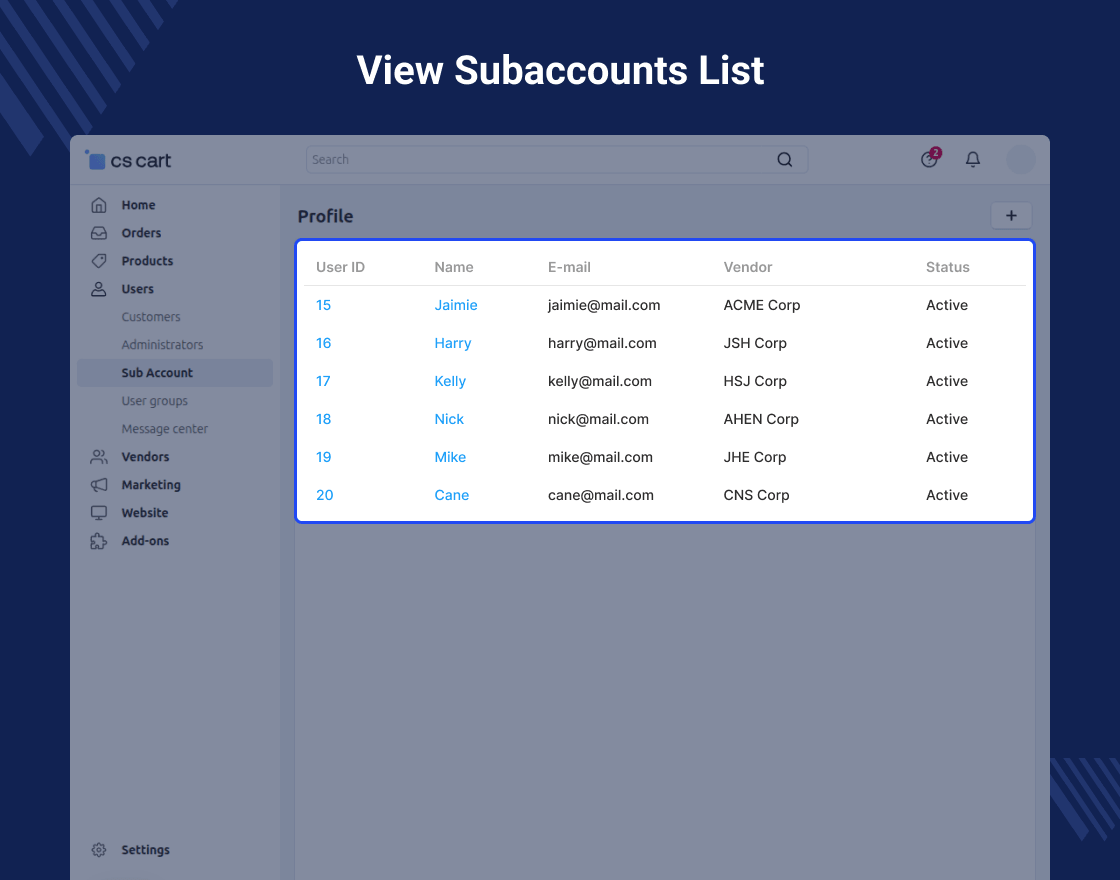This screenshot has height=880, width=1120.
Task: Open Settings in sidebar
Action: point(146,849)
